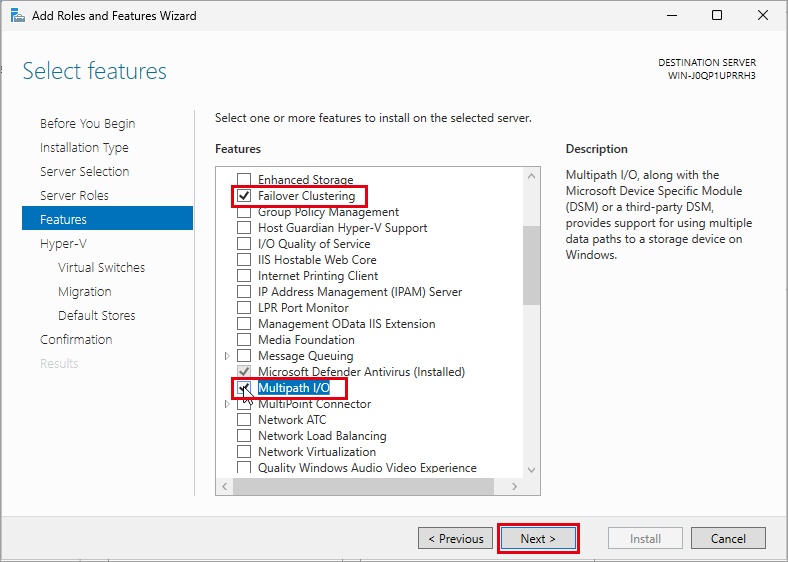Click the wizard icon in title bar
Image resolution: width=788 pixels, height=562 pixels.
(18, 16)
